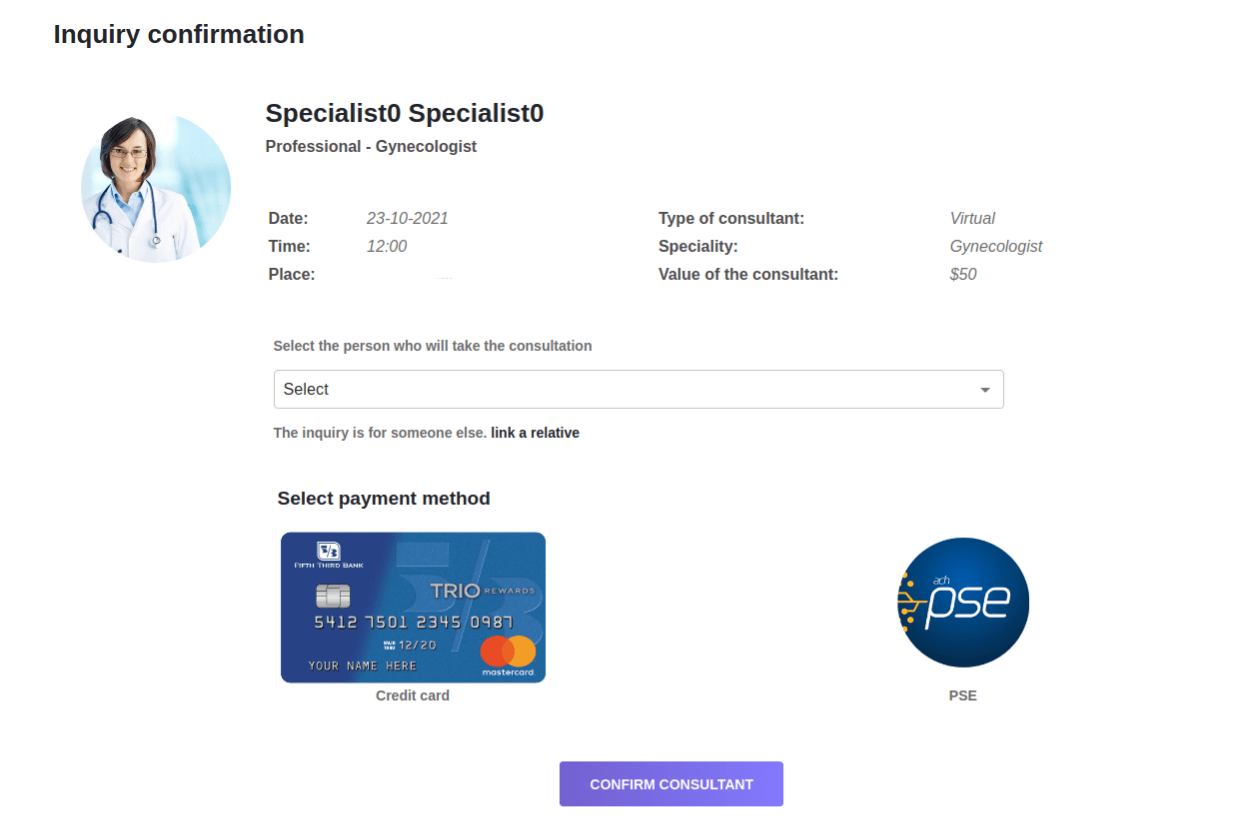Click the specialist name Specialist0 Specialist0
Image resolution: width=1256 pixels, height=828 pixels.
click(404, 113)
